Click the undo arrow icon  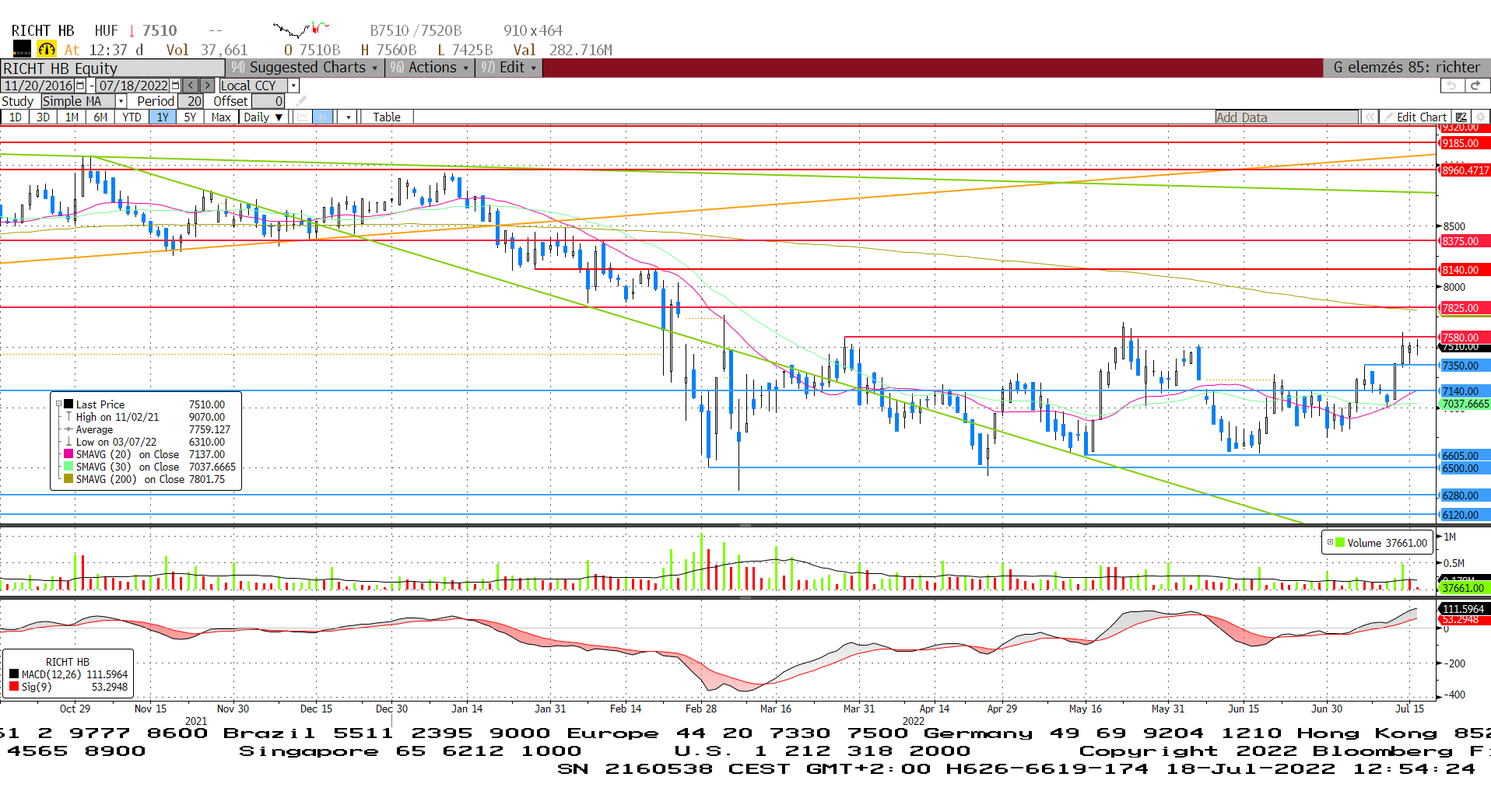point(1451,86)
